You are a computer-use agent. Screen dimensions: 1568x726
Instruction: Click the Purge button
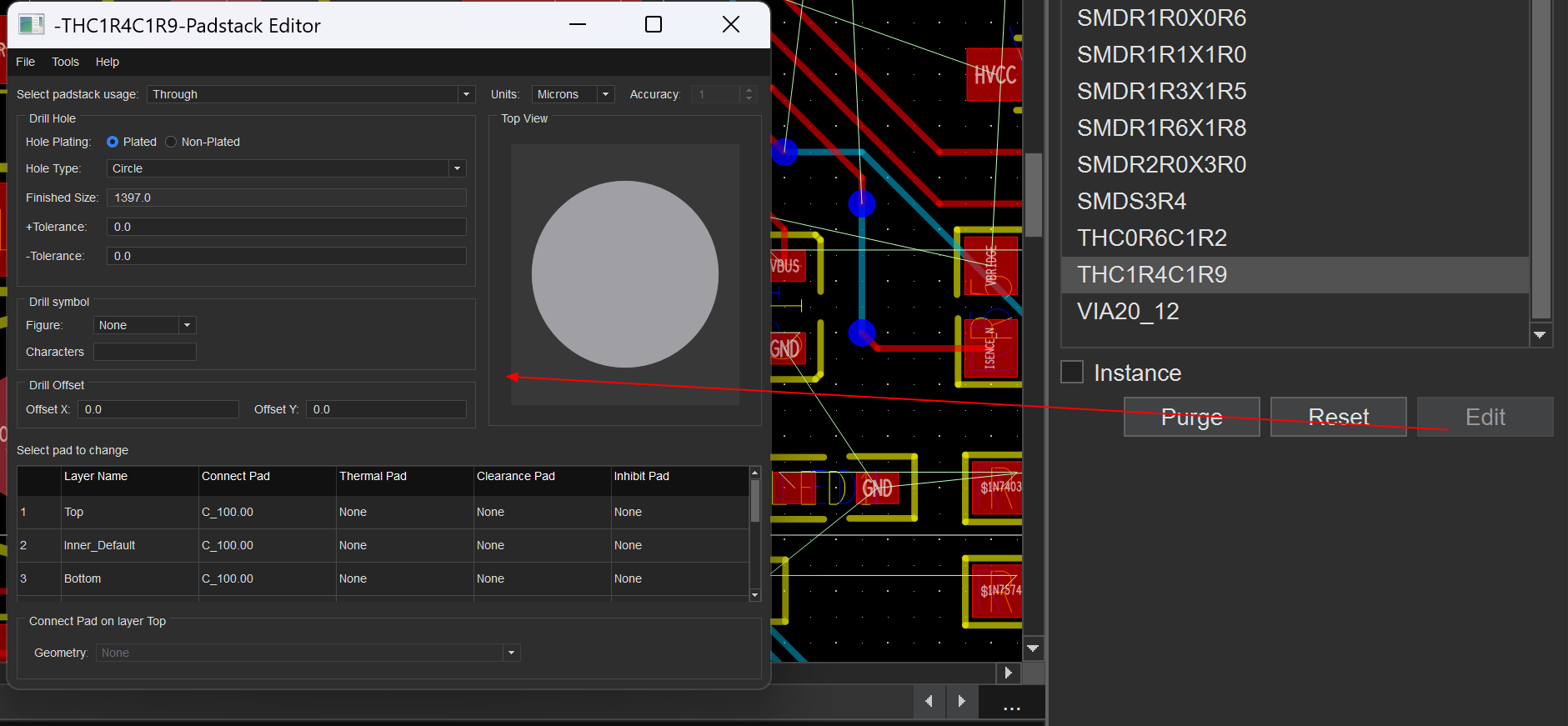tap(1191, 417)
